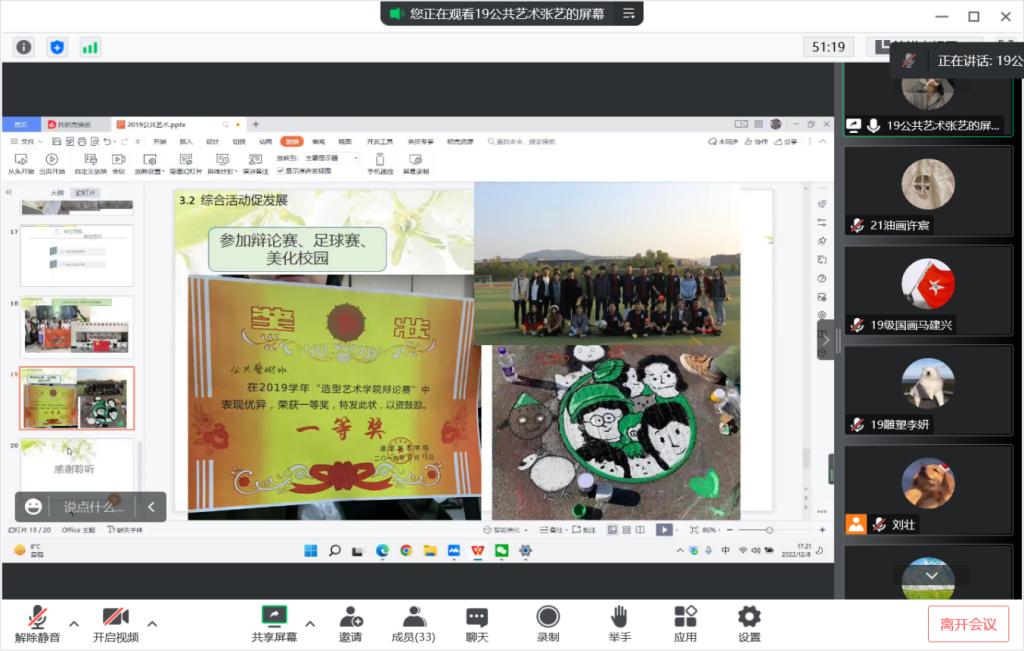Open the screen-share banner menu icon
Viewport: 1024px width, 651px height.
coord(629,13)
